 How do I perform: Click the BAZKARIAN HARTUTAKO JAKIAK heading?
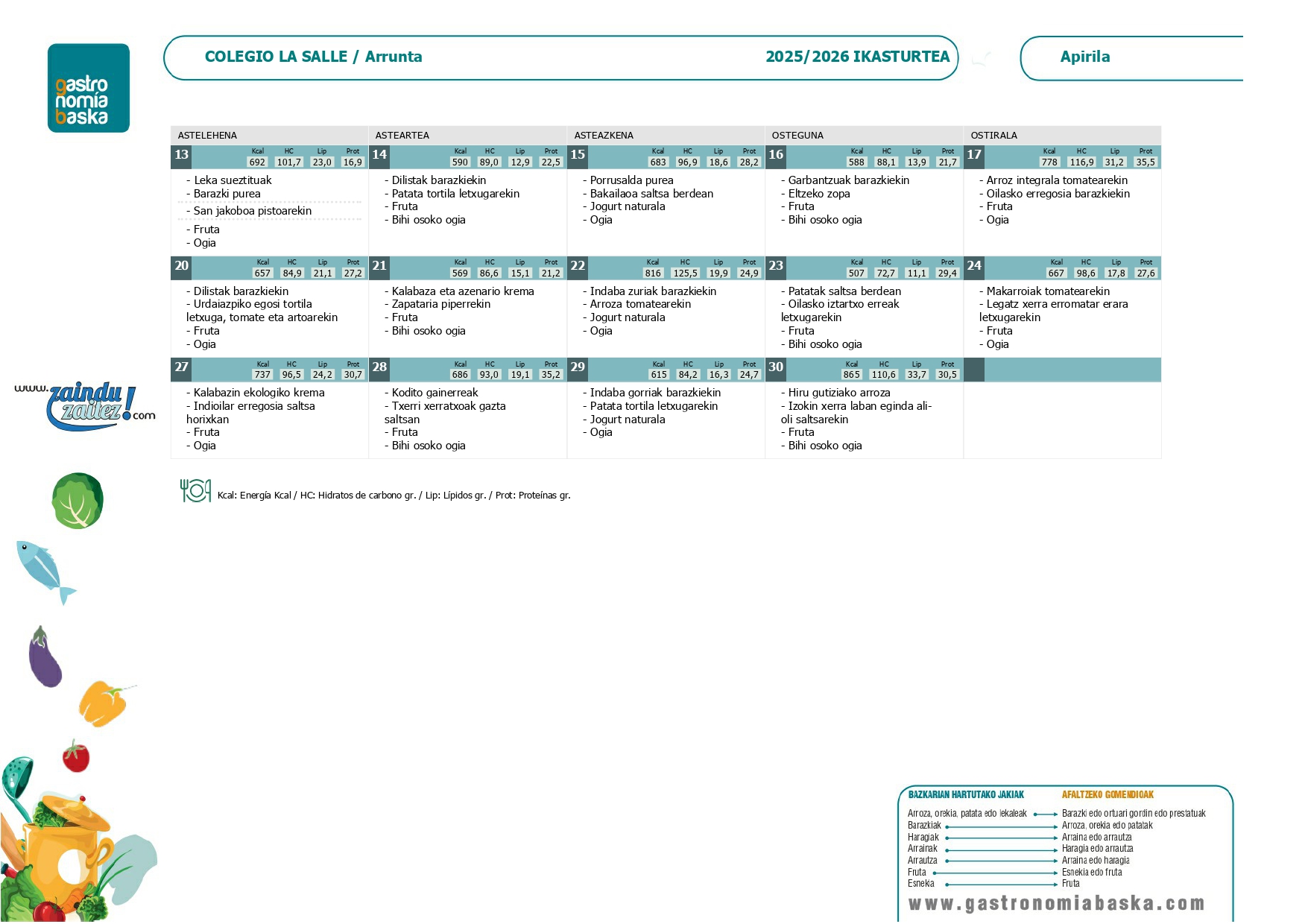[966, 795]
